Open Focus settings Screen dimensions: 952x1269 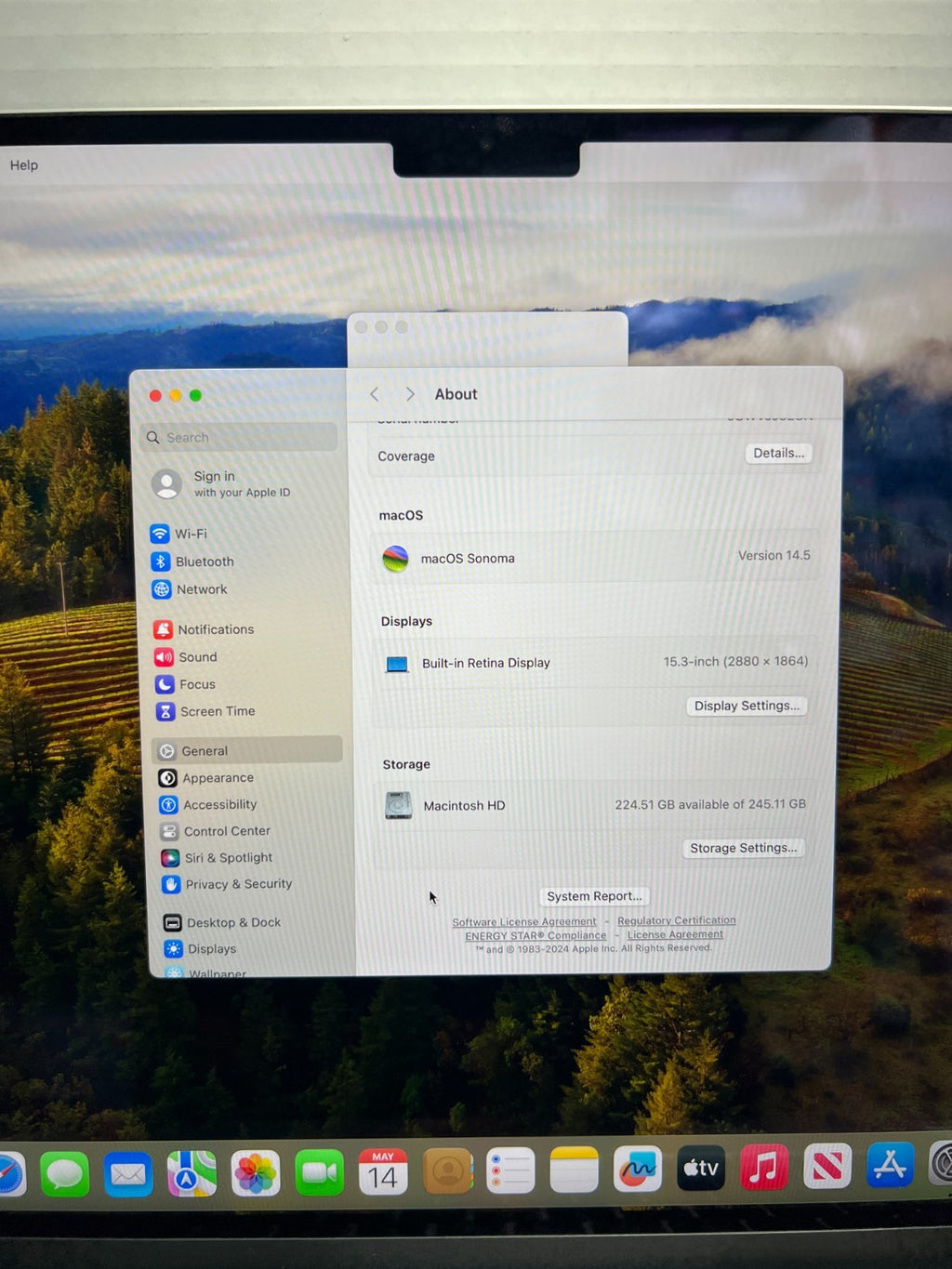pyautogui.click(x=185, y=684)
